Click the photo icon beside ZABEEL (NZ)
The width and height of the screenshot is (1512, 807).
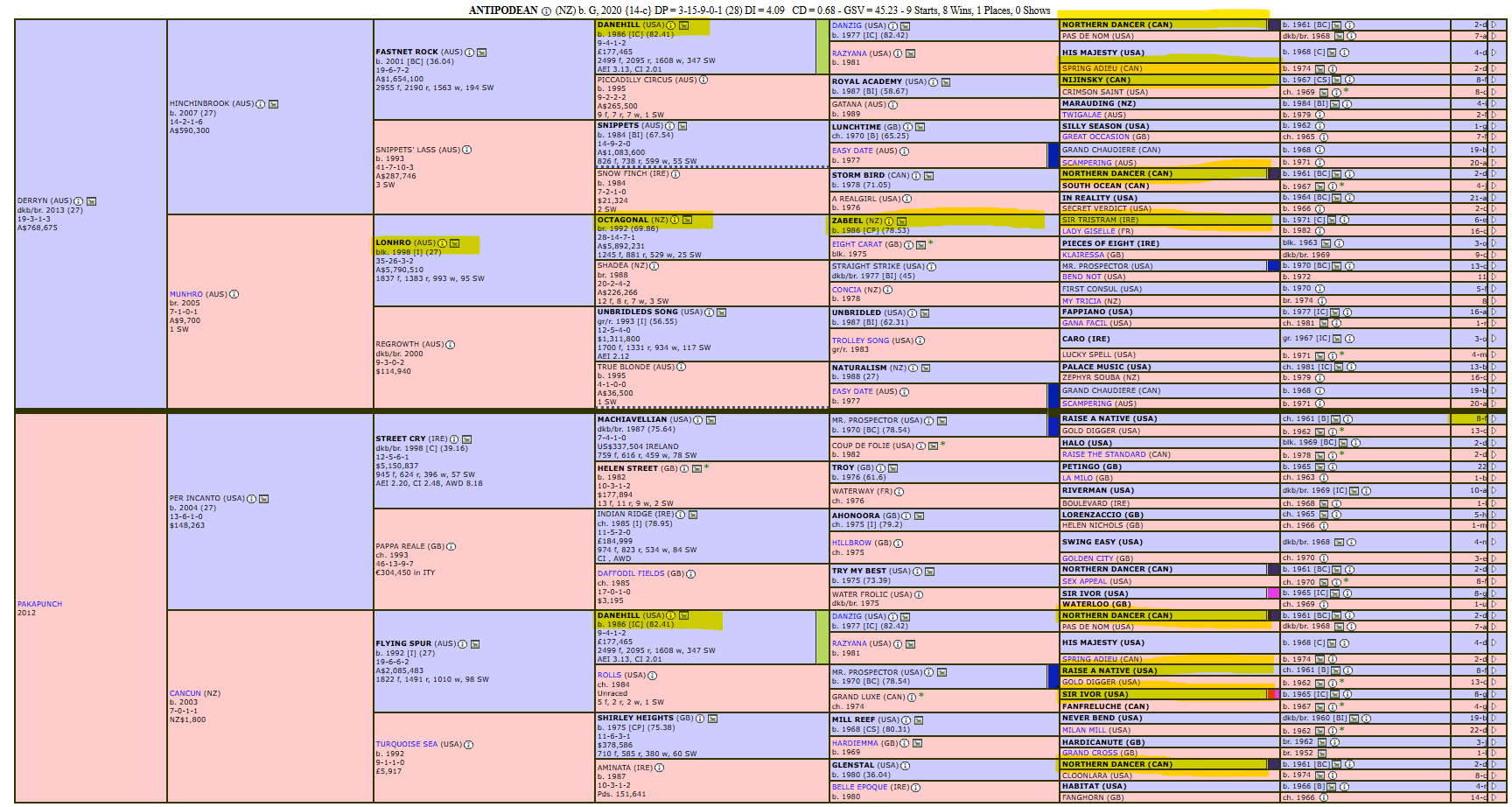[x=901, y=221]
